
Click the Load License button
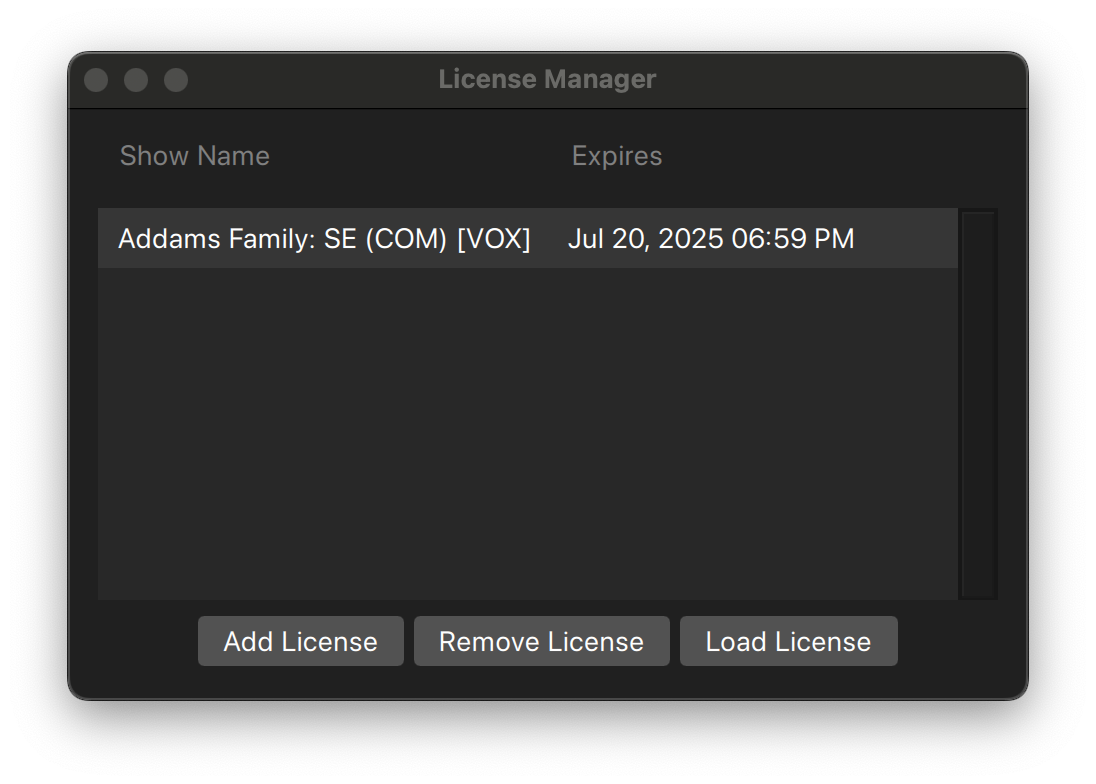(x=788, y=641)
